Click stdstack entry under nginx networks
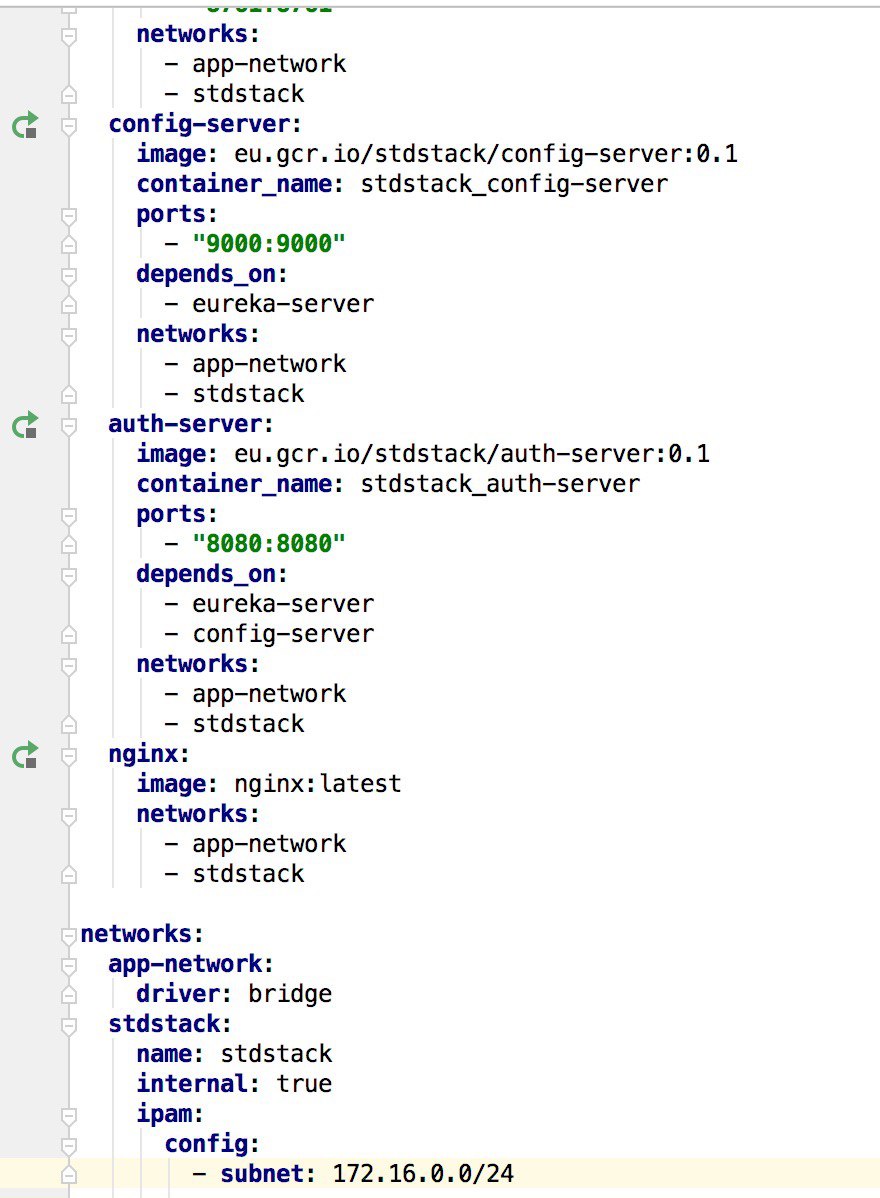This screenshot has width=880, height=1198. [x=248, y=874]
